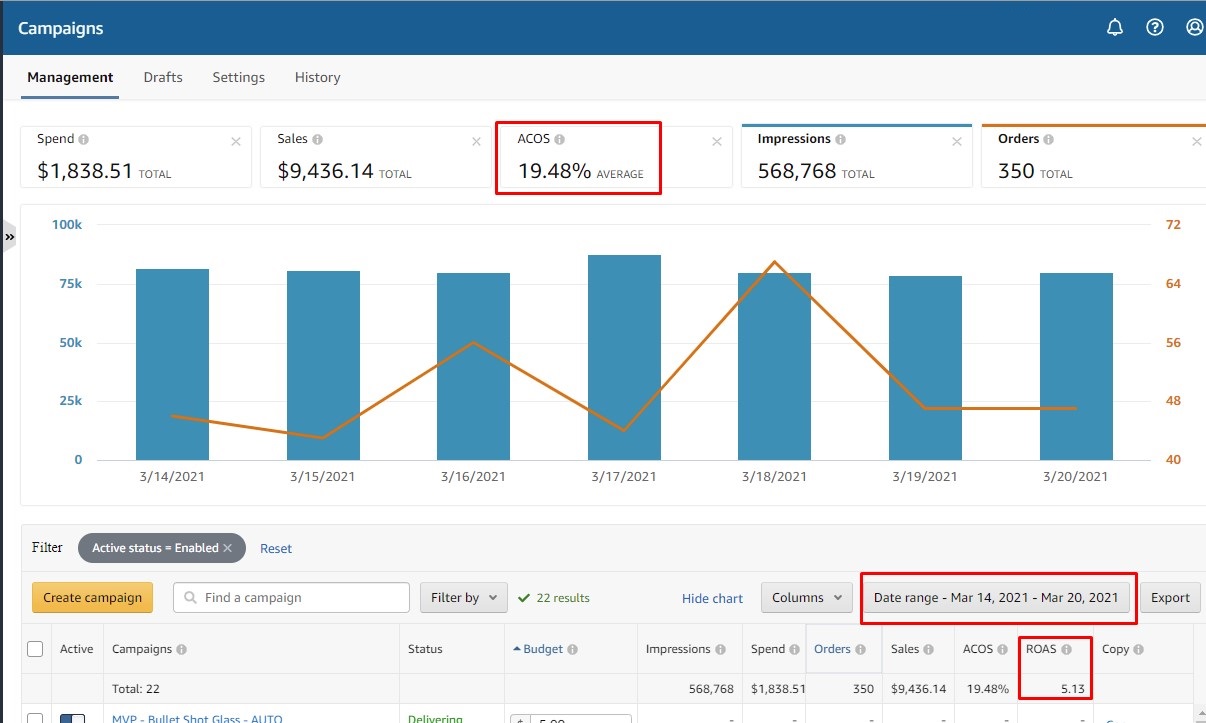Open the Filter by dropdown
This screenshot has height=723, width=1206.
(x=464, y=598)
